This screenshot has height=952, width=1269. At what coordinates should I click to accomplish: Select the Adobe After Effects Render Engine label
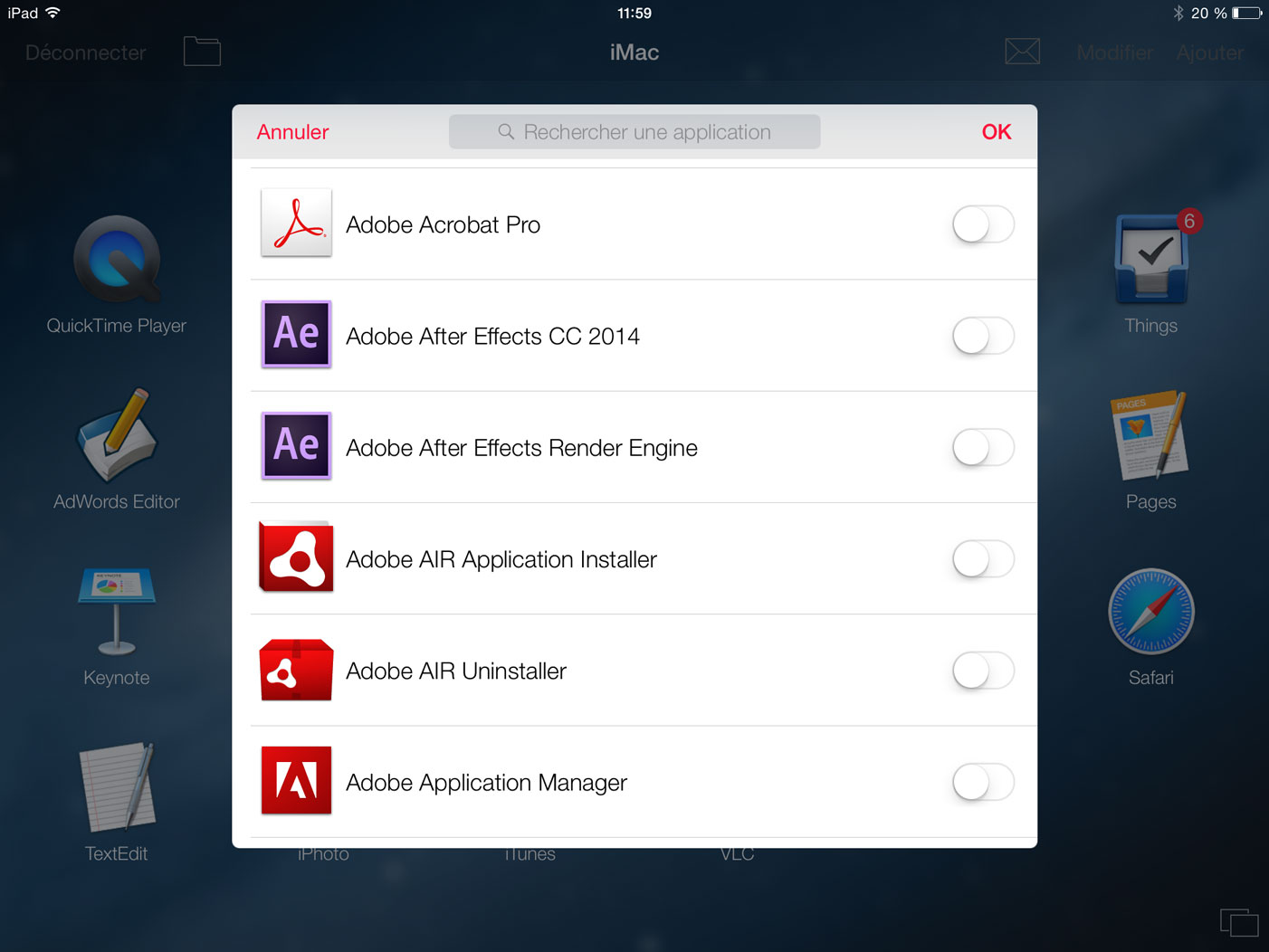(x=521, y=448)
